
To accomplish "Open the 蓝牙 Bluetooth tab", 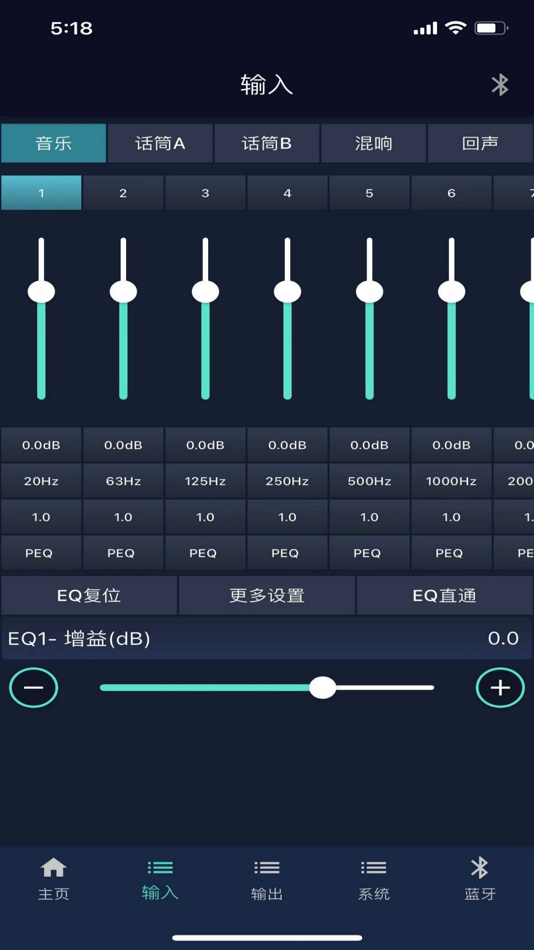I will tap(480, 879).
